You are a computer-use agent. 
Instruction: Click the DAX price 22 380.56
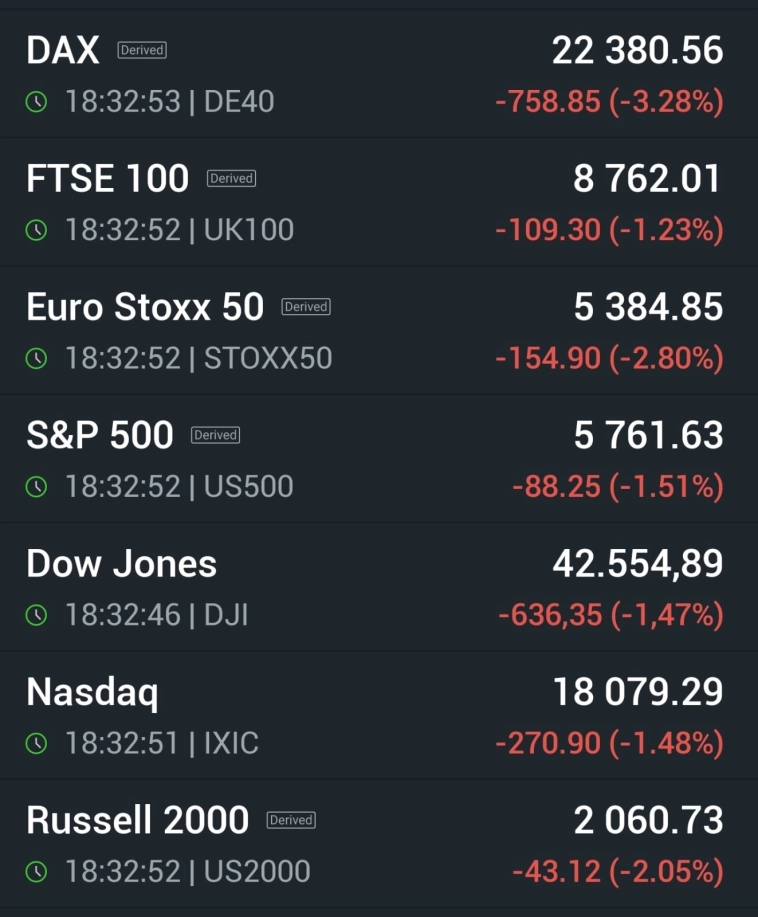(x=637, y=50)
